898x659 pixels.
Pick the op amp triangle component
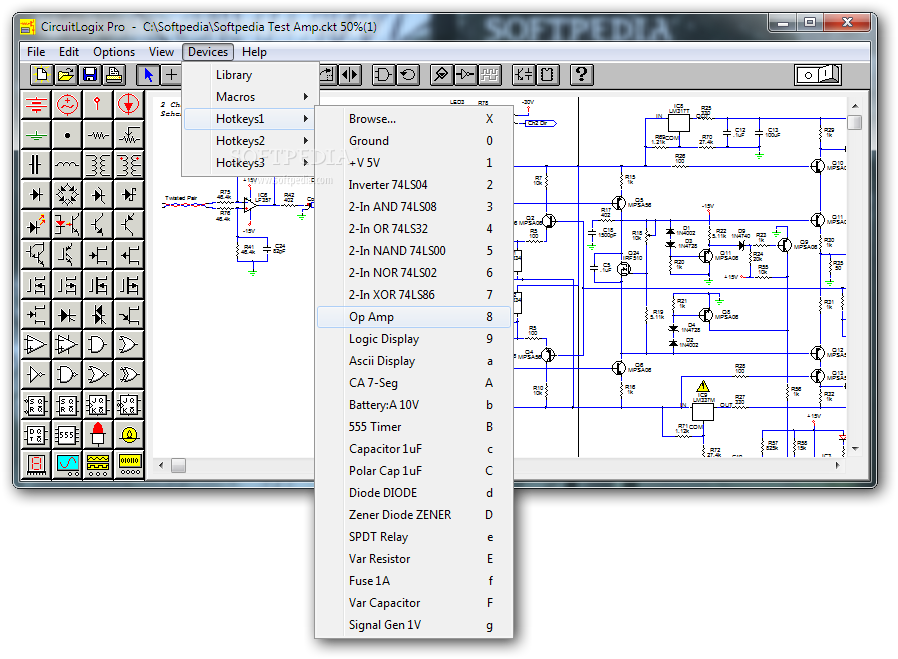[x=36, y=344]
